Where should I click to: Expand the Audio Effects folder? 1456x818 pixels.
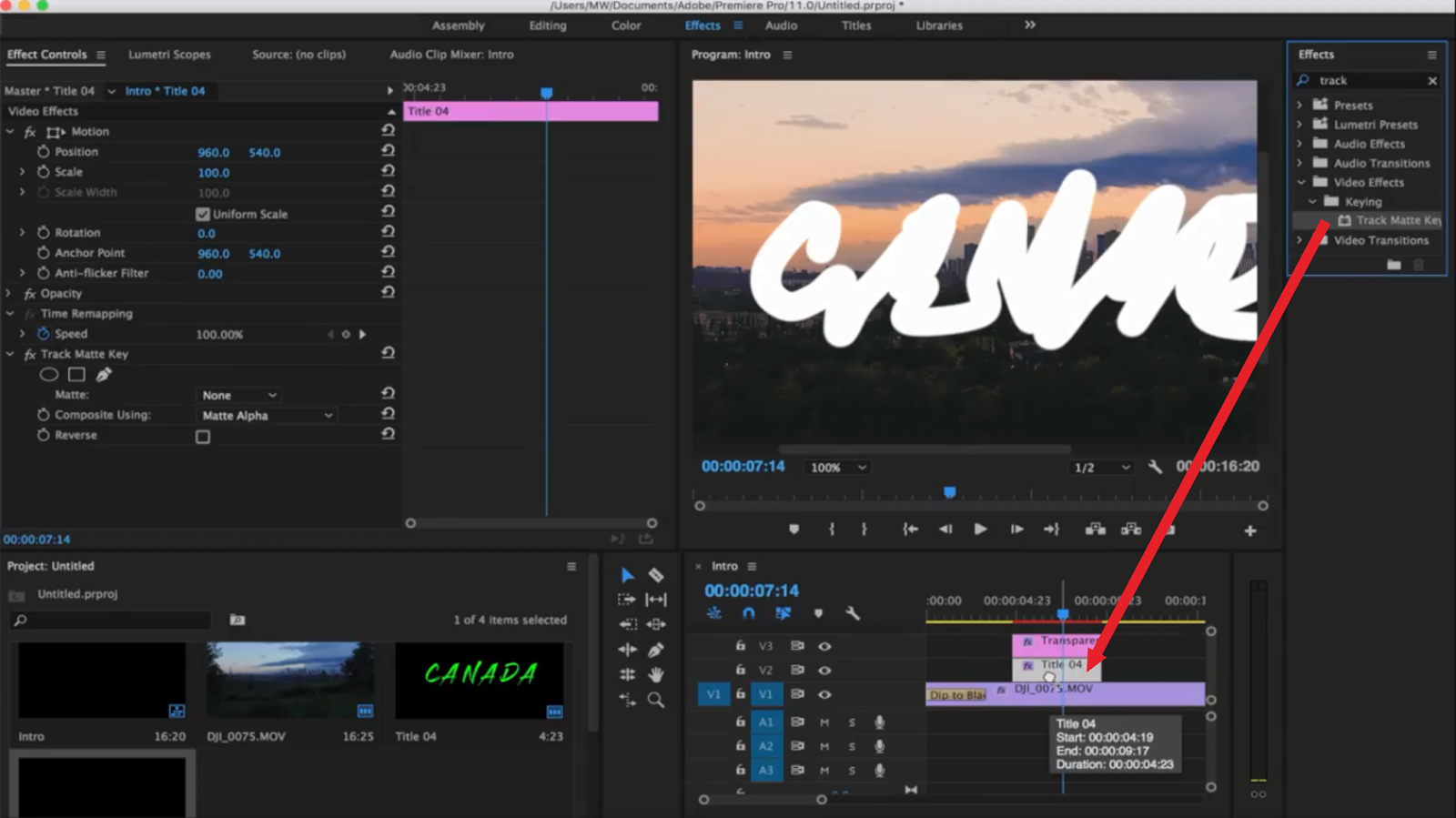[1299, 144]
